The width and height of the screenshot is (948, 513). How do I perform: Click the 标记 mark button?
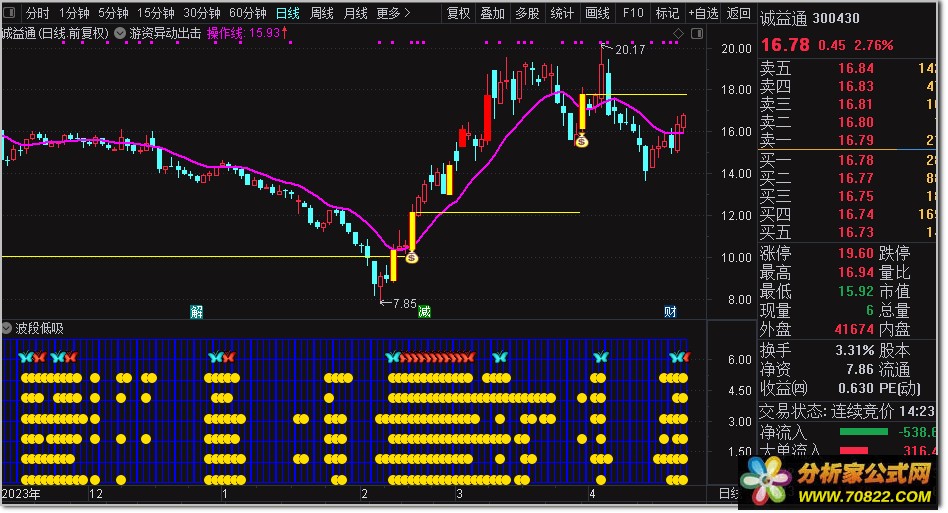(x=667, y=13)
